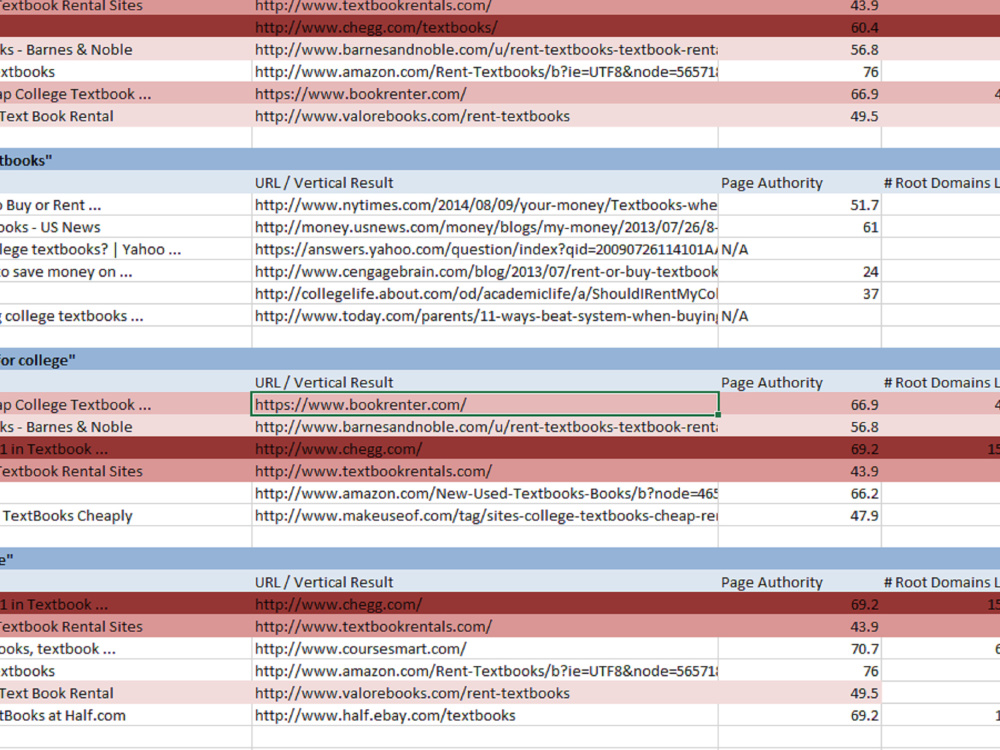Viewport: 1000px width, 750px height.
Task: Click 'Page Authority' header above the 51.7 value
Action: [772, 183]
